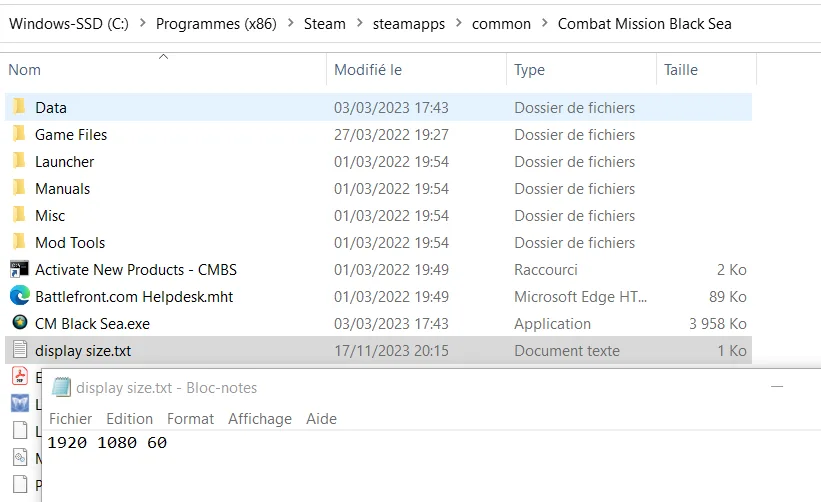821x502 pixels.
Task: Click the Notepad icon in Bloc-notes title bar
Action: click(61, 387)
